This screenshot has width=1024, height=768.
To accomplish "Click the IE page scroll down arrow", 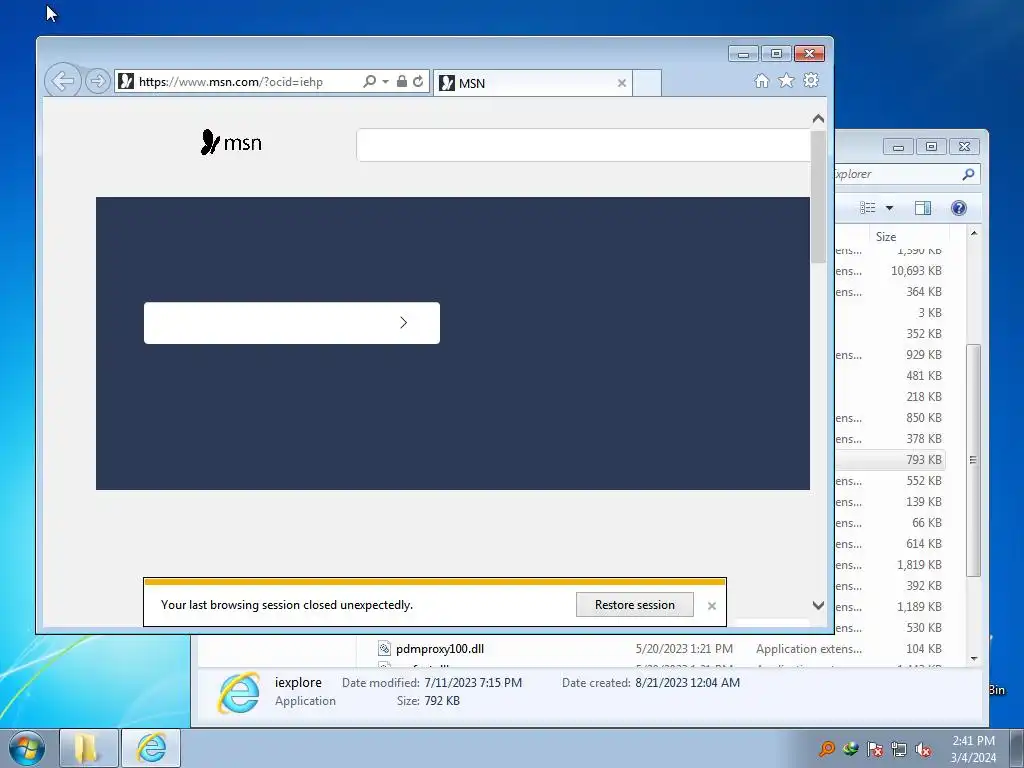I will (818, 605).
